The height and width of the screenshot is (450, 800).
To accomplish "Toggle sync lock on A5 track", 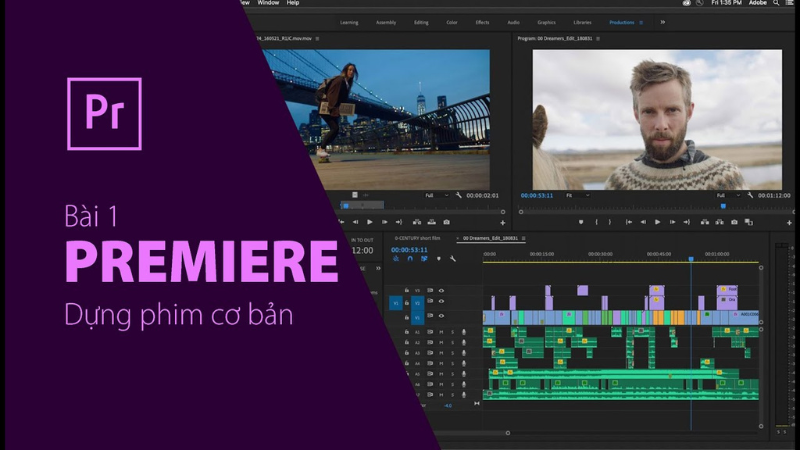I will coord(430,374).
